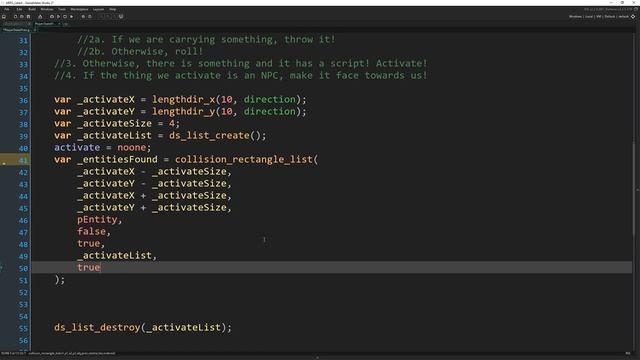Run the game with the play icon
Image resolution: width=640 pixels, height=360 pixels.
click(x=58, y=17)
